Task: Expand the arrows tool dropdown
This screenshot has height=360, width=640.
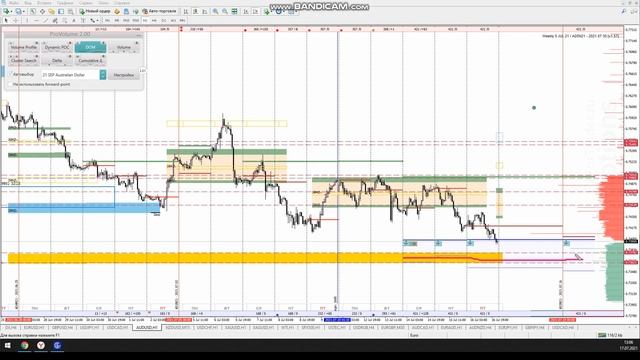Action: [98, 20]
